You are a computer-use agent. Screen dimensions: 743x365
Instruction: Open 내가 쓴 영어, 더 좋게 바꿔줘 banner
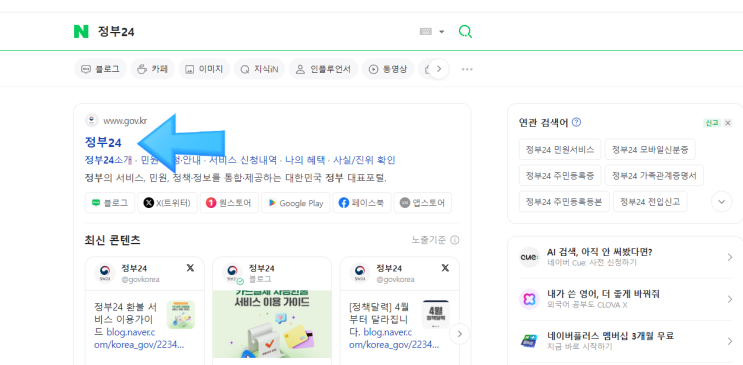click(626, 299)
